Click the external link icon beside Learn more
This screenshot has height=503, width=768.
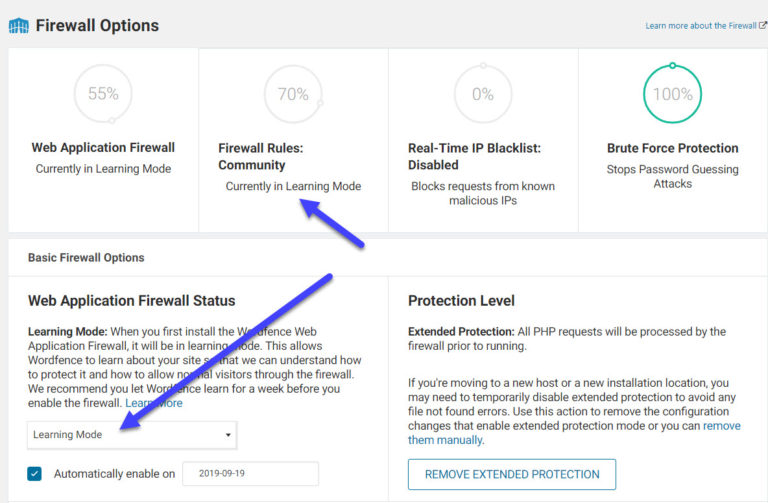click(763, 25)
